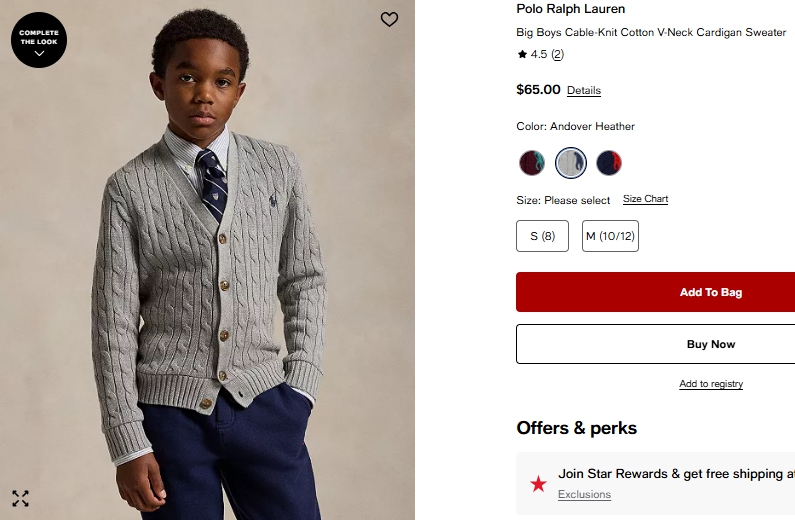Image resolution: width=795 pixels, height=520 pixels.
Task: Click the Cable-Knit Cardigan Sweater product title
Action: pyautogui.click(x=651, y=33)
